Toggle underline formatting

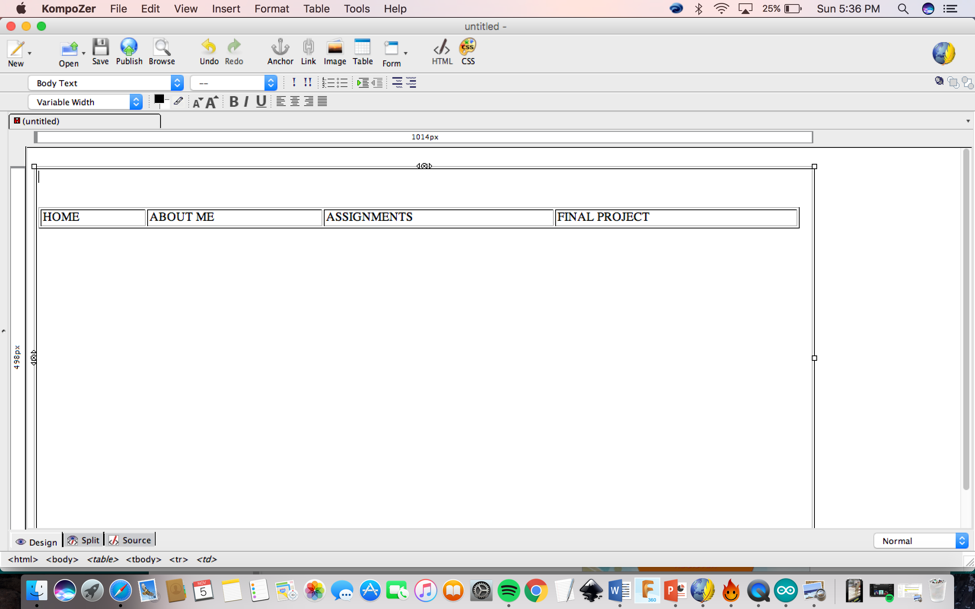point(261,101)
